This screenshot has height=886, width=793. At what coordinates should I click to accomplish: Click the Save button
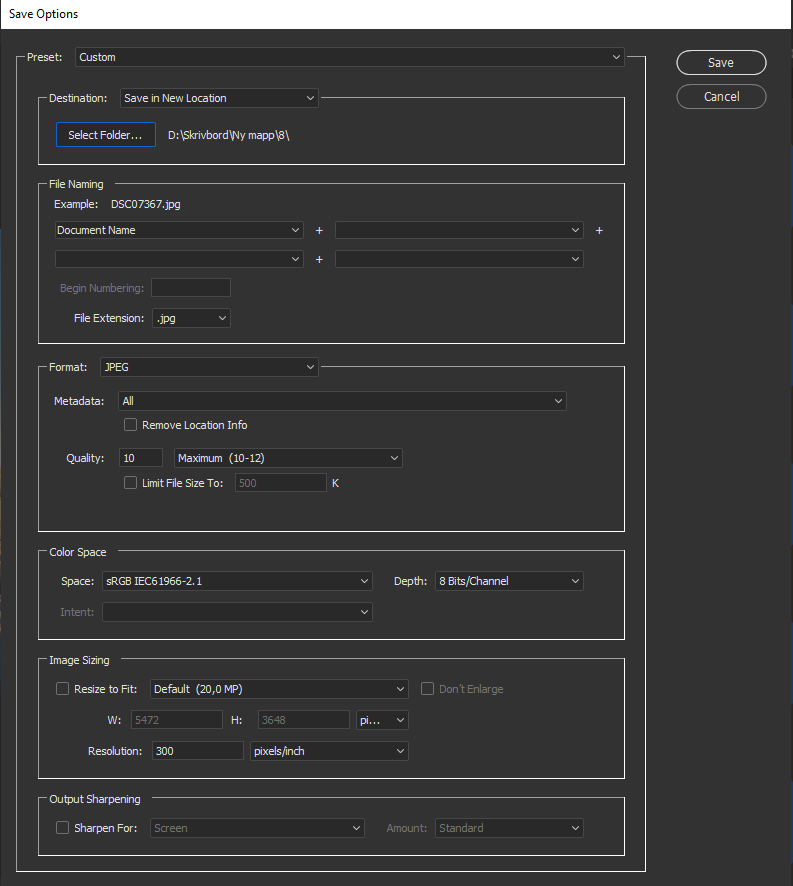click(x=721, y=63)
